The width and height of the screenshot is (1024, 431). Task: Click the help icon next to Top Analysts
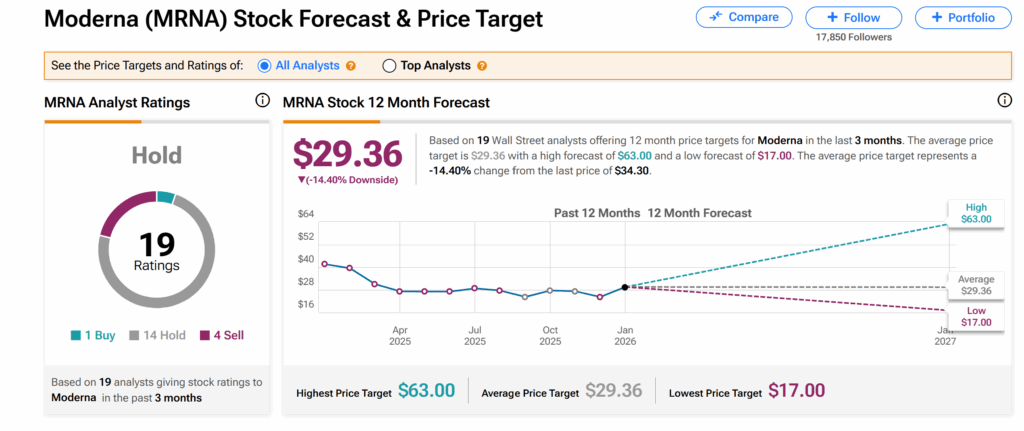(482, 66)
